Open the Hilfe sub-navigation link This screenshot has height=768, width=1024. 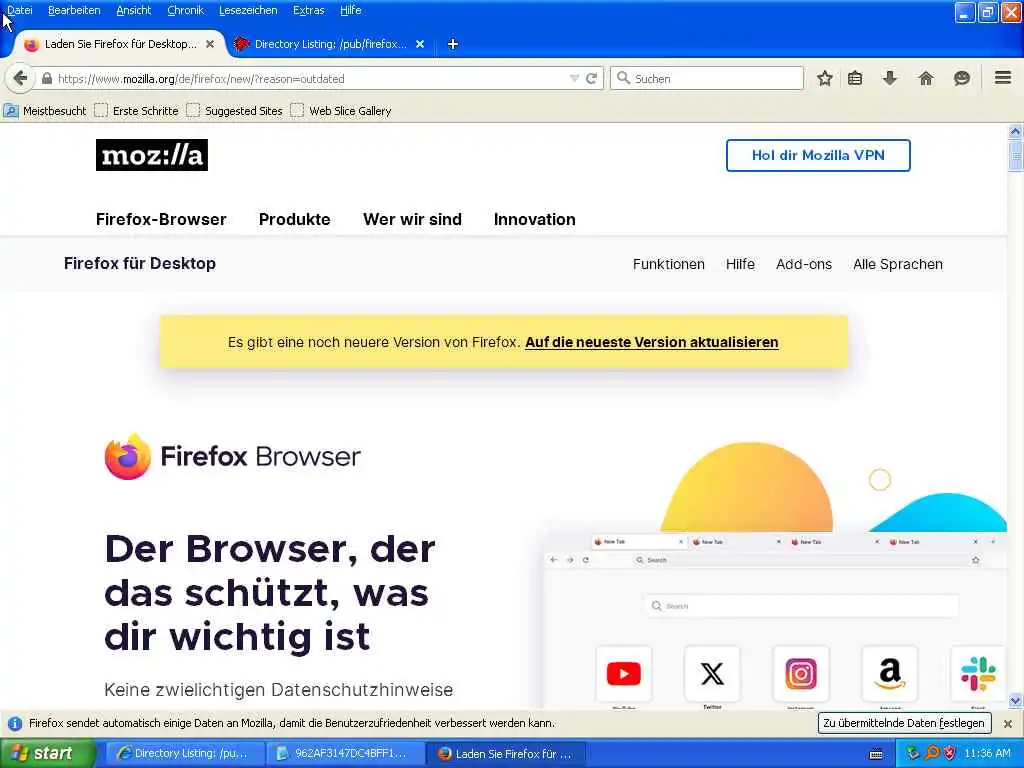(x=740, y=264)
